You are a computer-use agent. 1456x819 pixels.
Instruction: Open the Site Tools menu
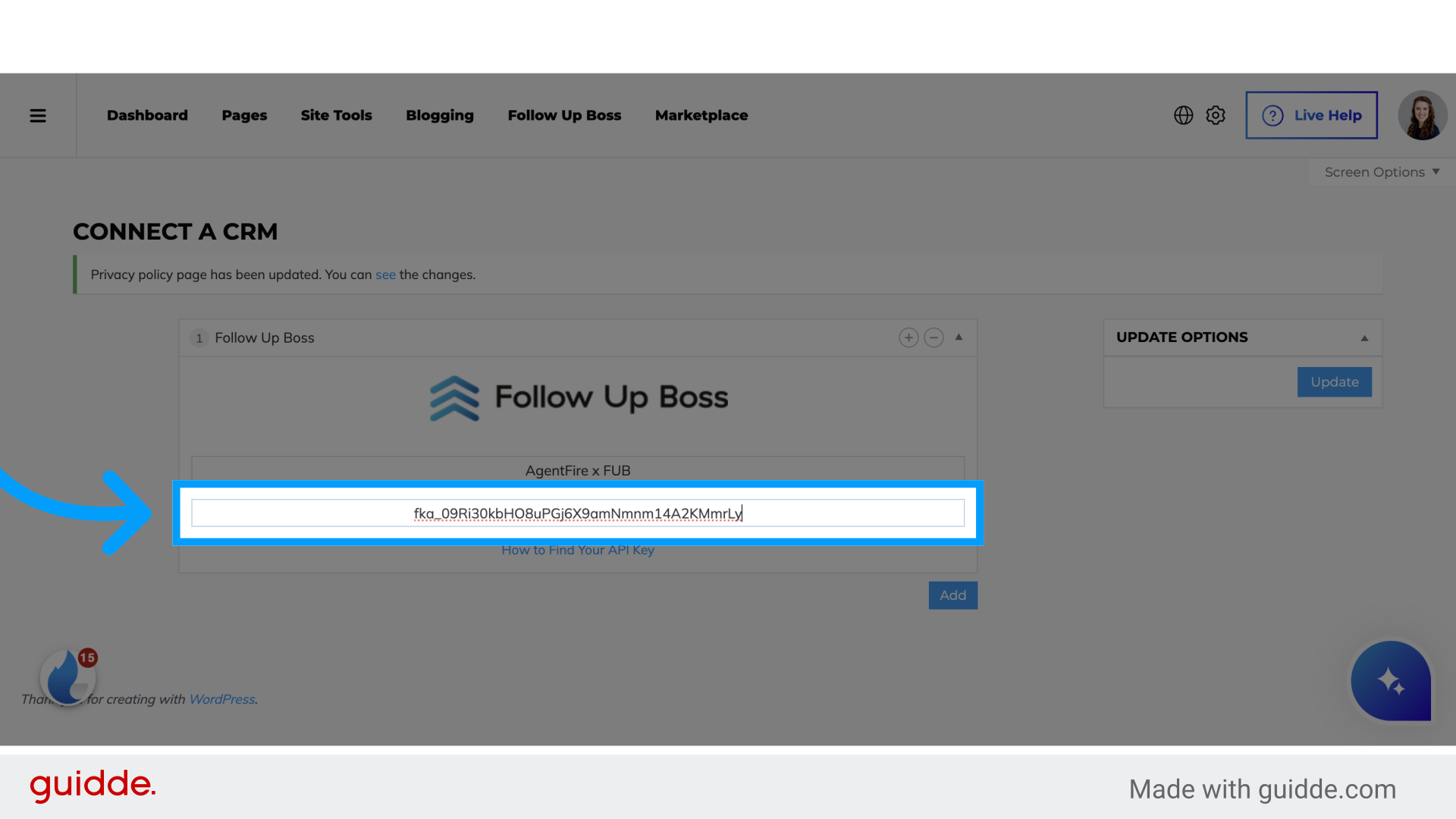pyautogui.click(x=336, y=115)
